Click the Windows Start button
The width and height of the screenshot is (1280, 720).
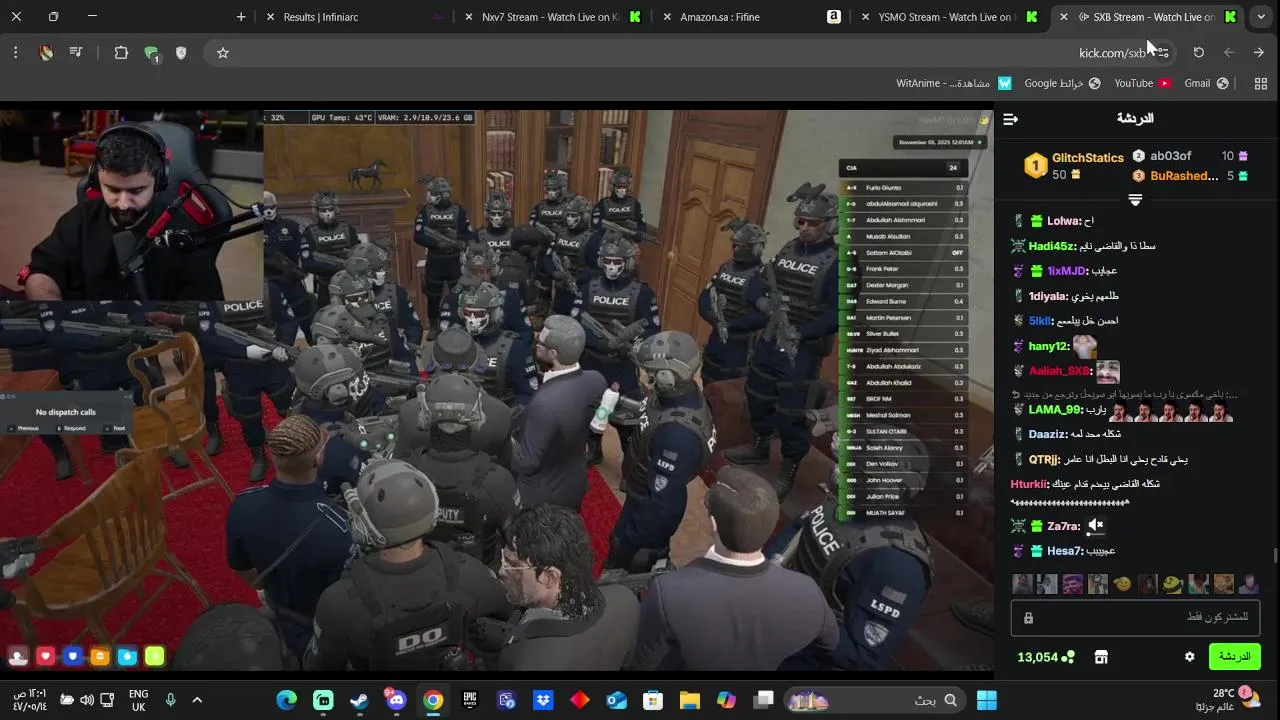(987, 700)
